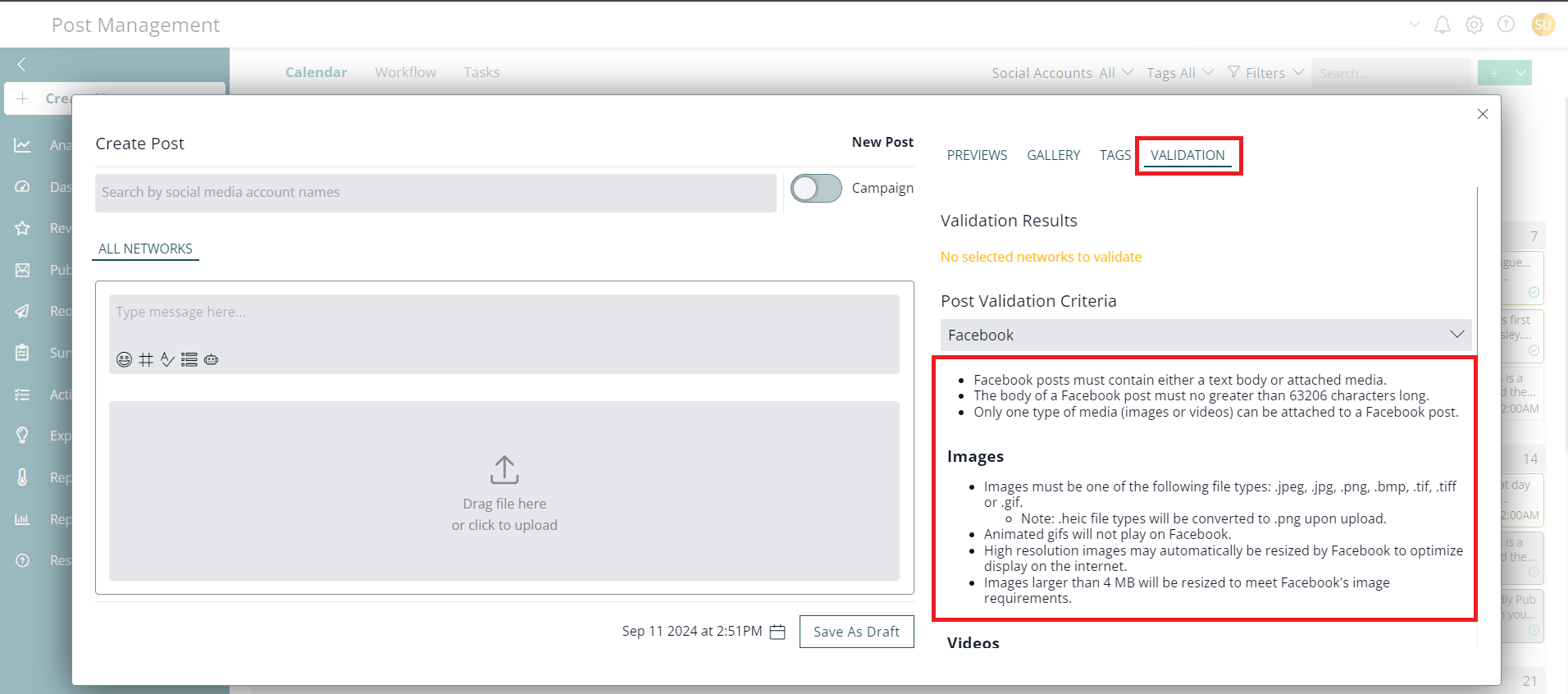
Task: Click 'No selected networks to validate' message
Action: (x=1041, y=257)
